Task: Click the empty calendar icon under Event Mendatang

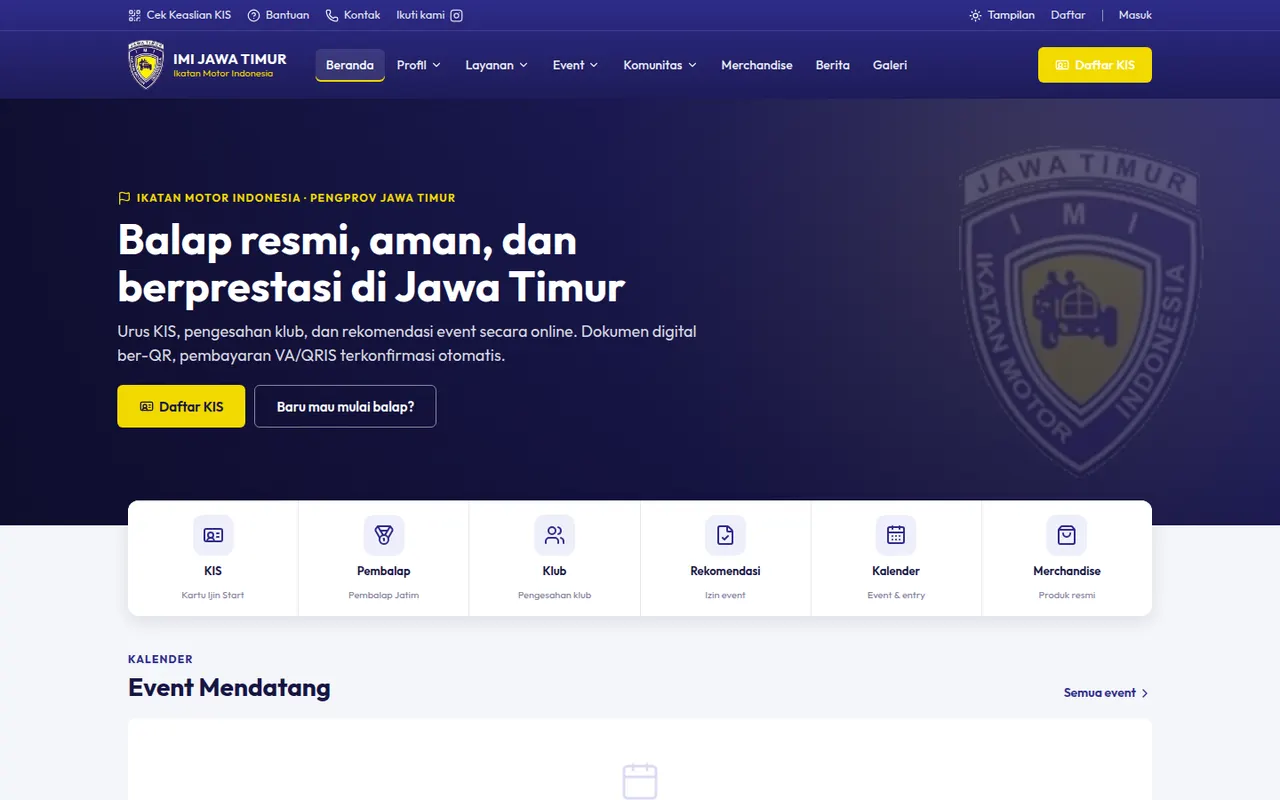Action: [x=640, y=781]
